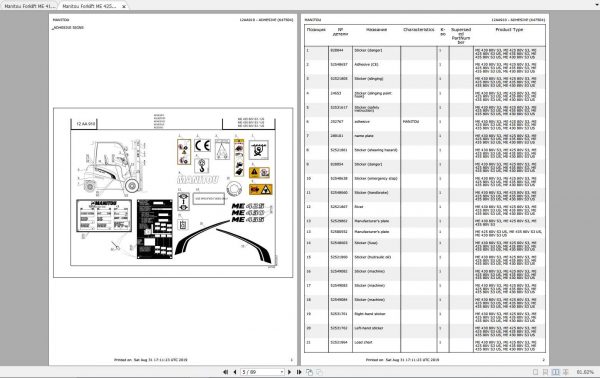Image resolution: width=600 pixels, height=378 pixels.
Task: Click the Adhesive (CE) table row text
Action: point(366,64)
